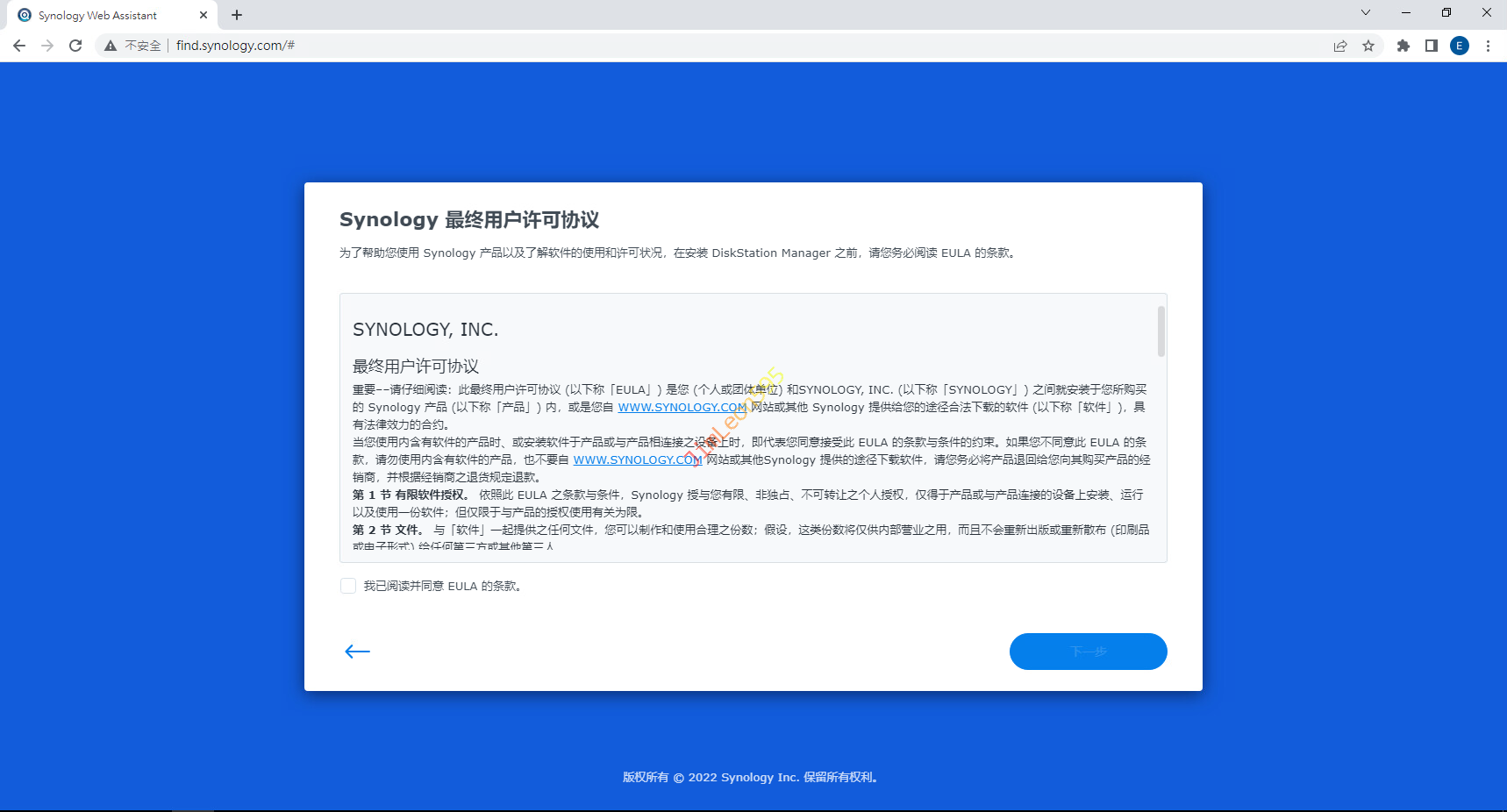Click the browser forward arrow
Image resolution: width=1507 pixels, height=812 pixels.
click(x=47, y=46)
